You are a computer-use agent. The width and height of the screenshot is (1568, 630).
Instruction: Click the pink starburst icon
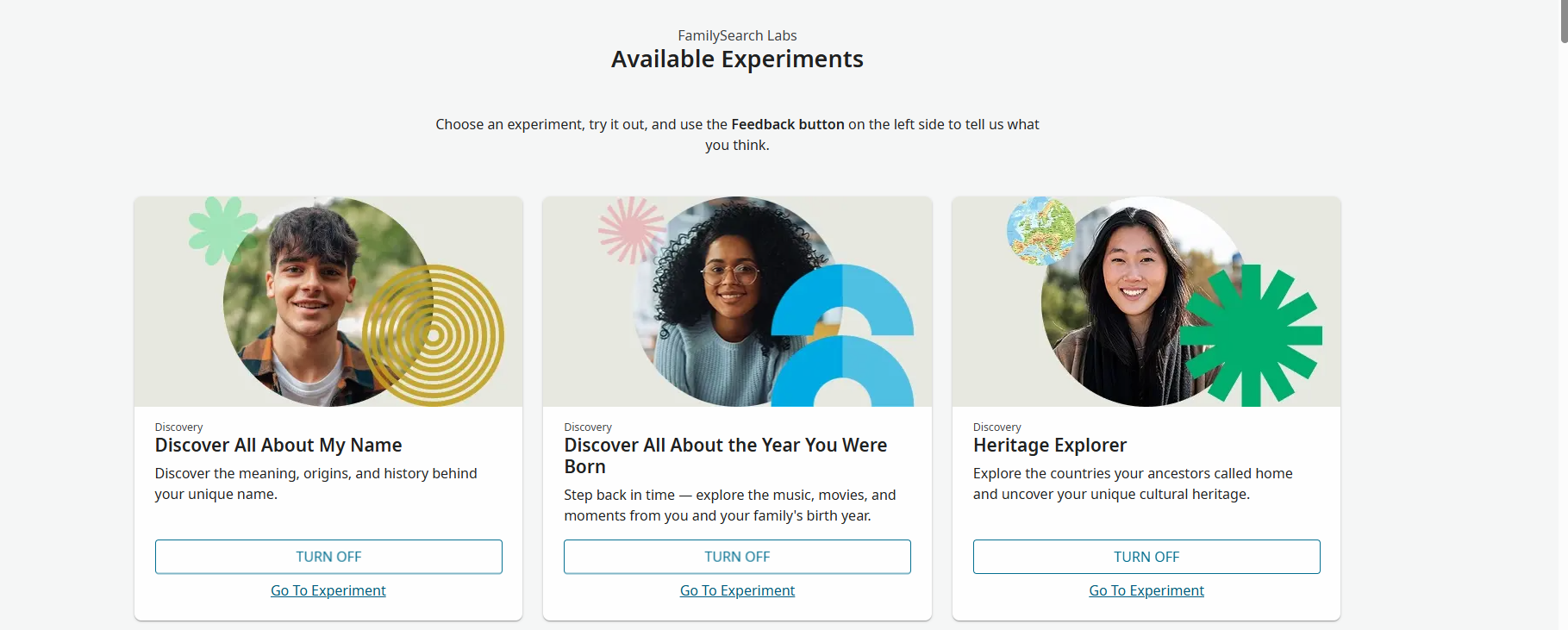tap(631, 229)
